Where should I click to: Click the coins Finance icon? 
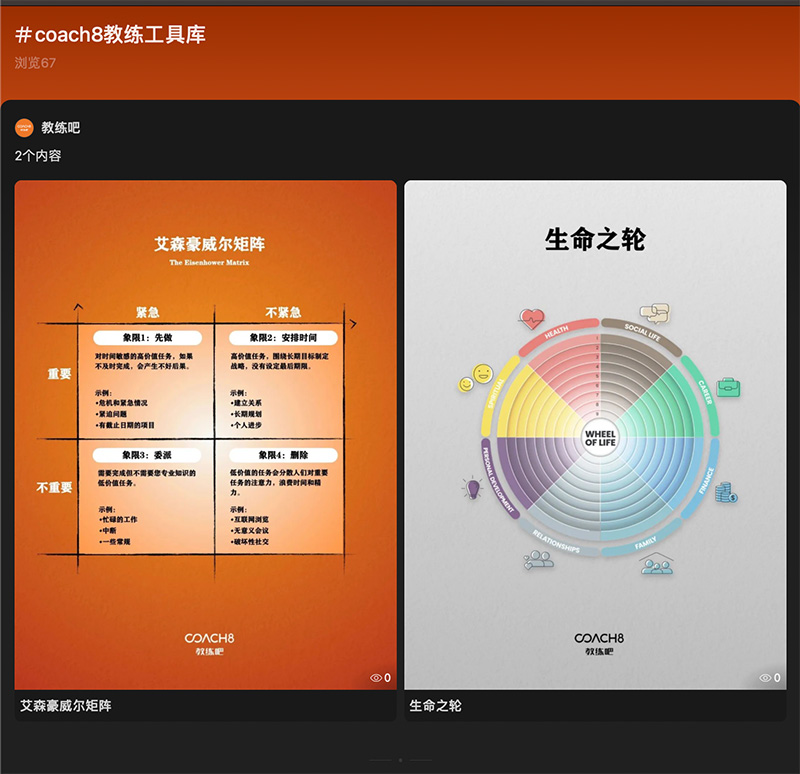coord(725,492)
